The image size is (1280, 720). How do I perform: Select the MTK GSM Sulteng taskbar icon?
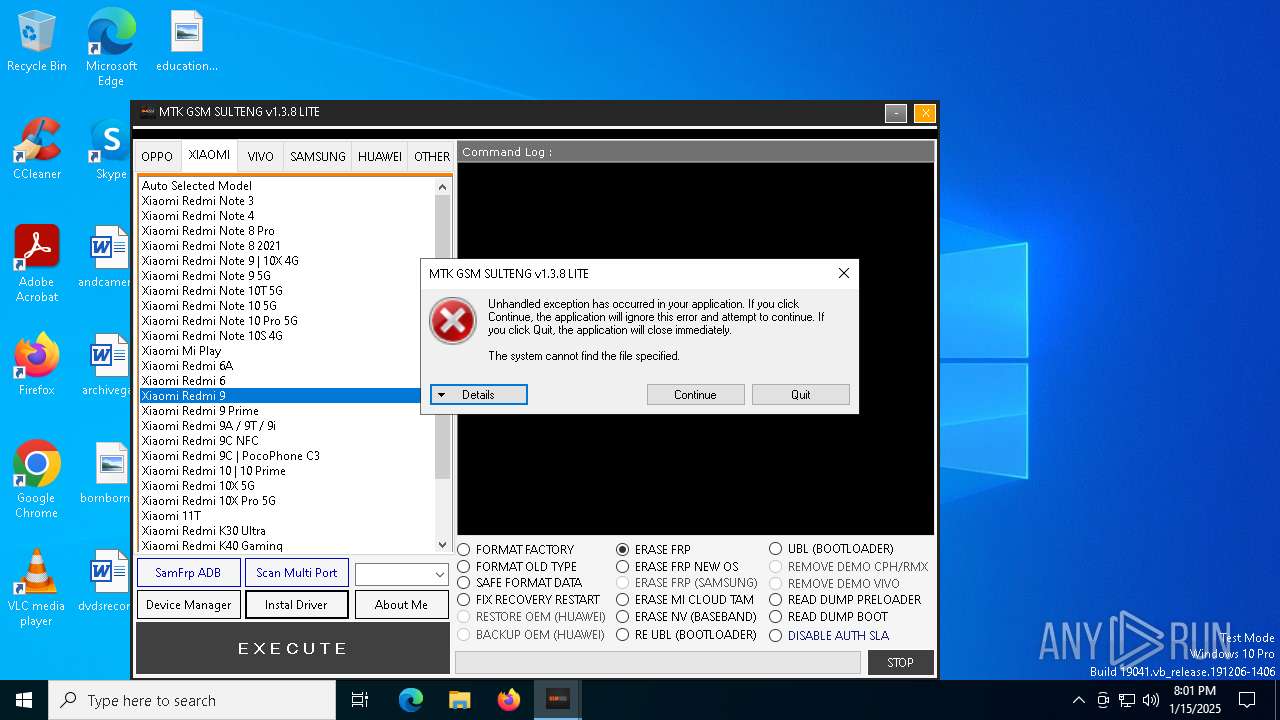[x=557, y=700]
